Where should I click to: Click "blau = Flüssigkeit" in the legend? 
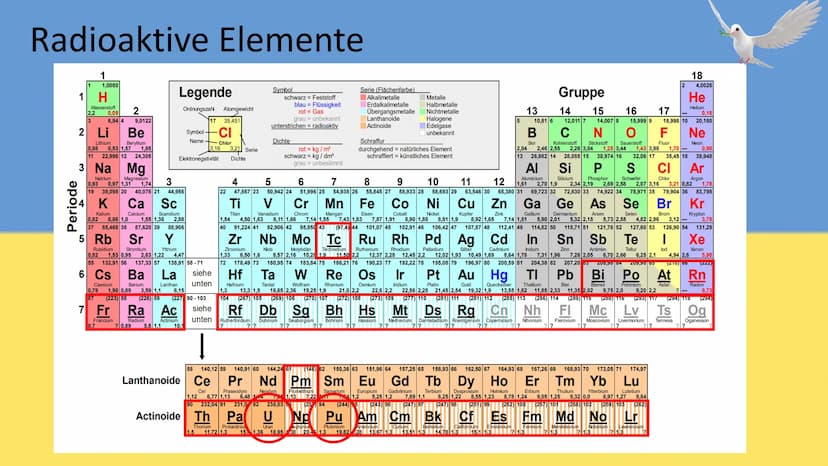tap(317, 105)
